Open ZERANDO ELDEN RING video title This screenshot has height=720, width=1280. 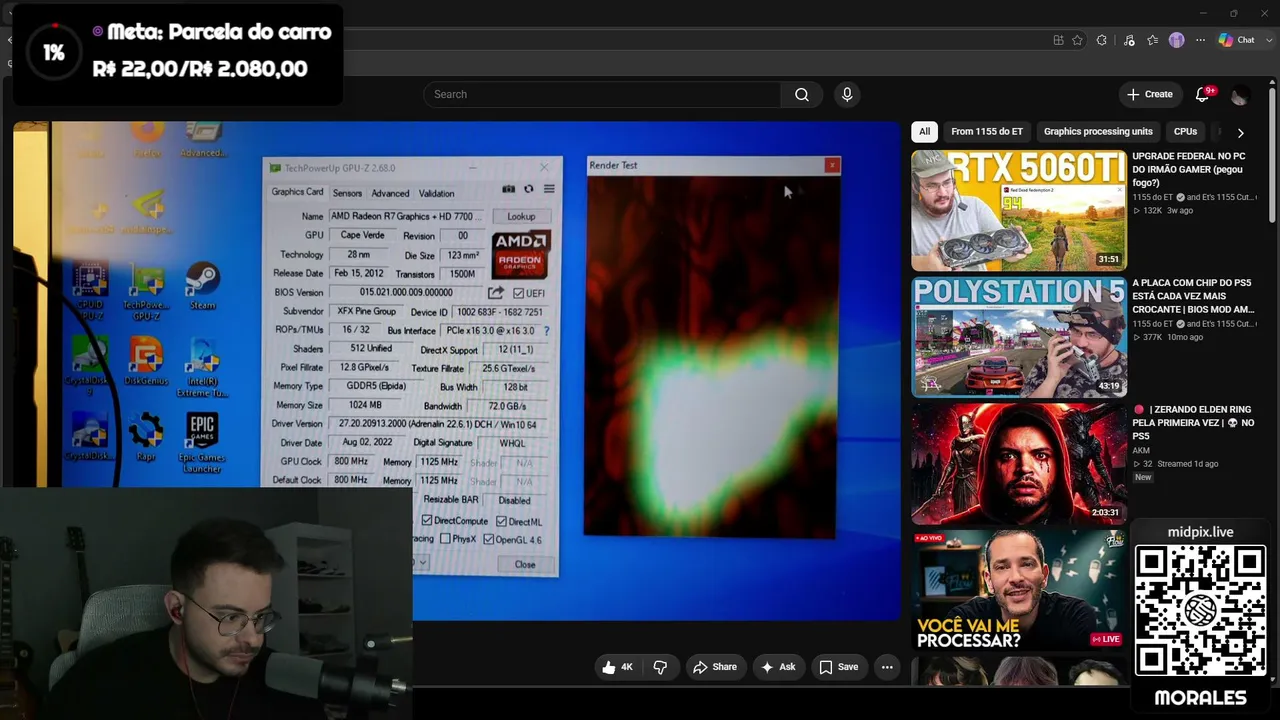click(1193, 422)
